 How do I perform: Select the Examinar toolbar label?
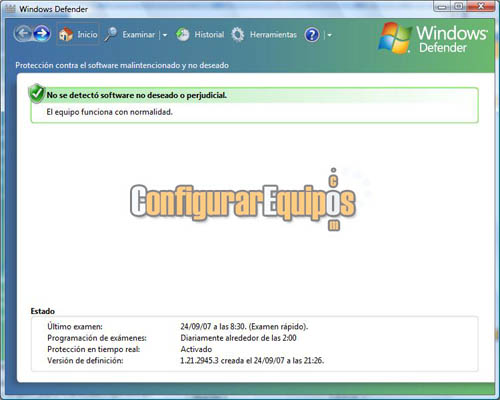coord(139,34)
